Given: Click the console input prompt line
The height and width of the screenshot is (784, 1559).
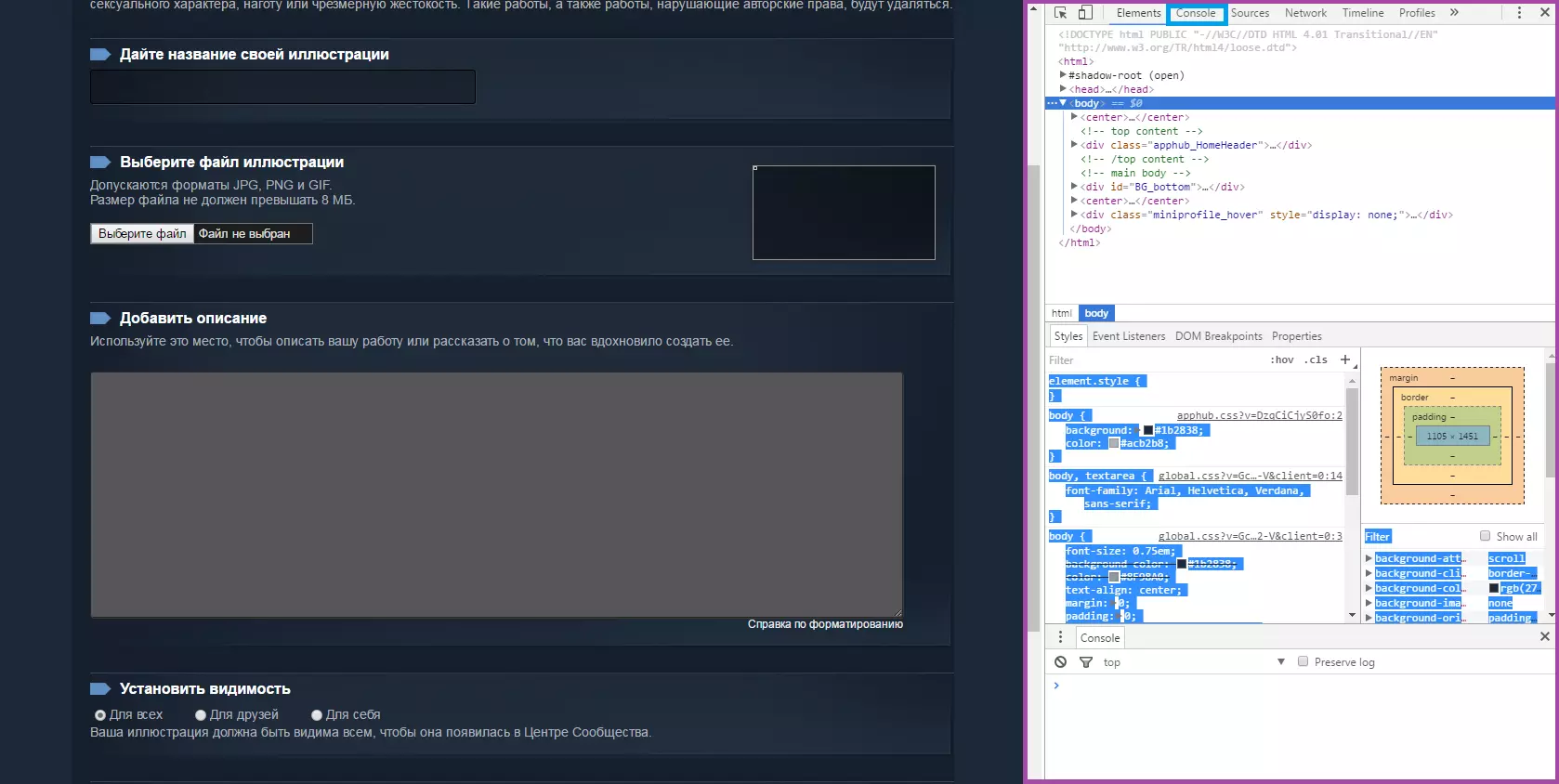Looking at the screenshot, I should pyautogui.click(x=1301, y=686).
